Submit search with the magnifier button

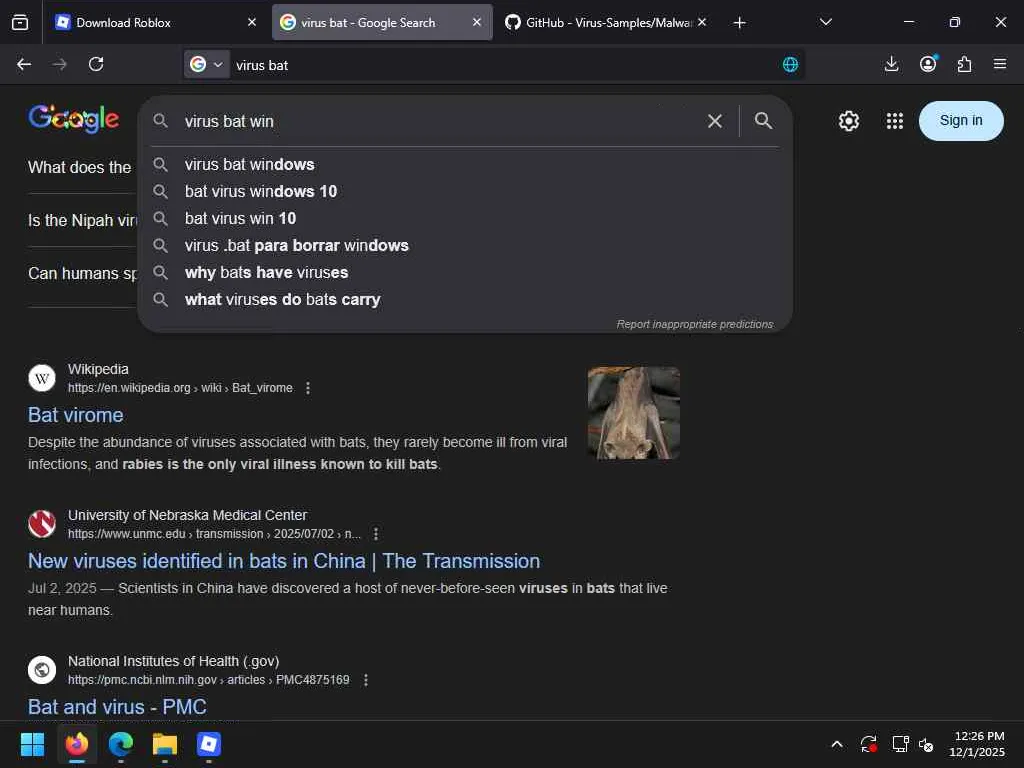coord(763,121)
